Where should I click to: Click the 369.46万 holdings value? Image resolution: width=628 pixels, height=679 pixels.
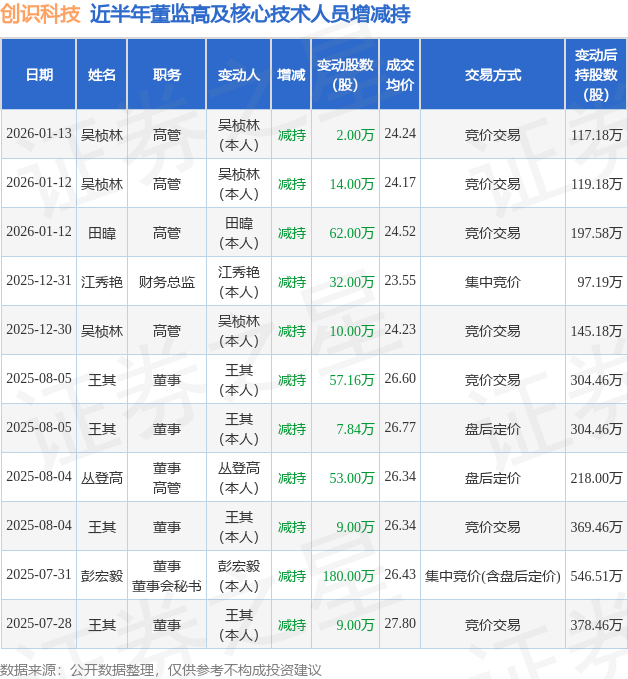click(596, 527)
